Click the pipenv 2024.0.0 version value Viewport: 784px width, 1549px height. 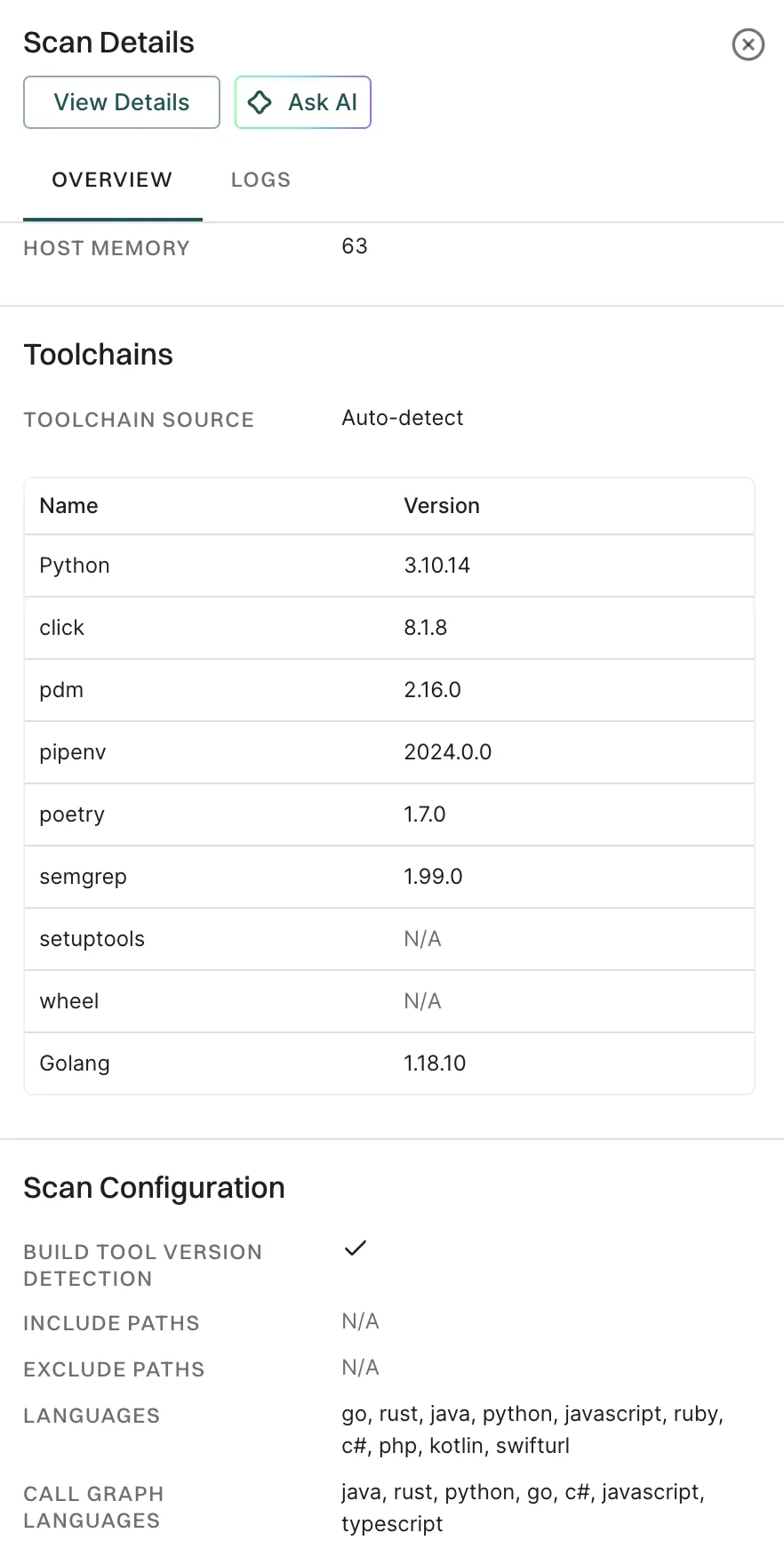[x=447, y=751]
